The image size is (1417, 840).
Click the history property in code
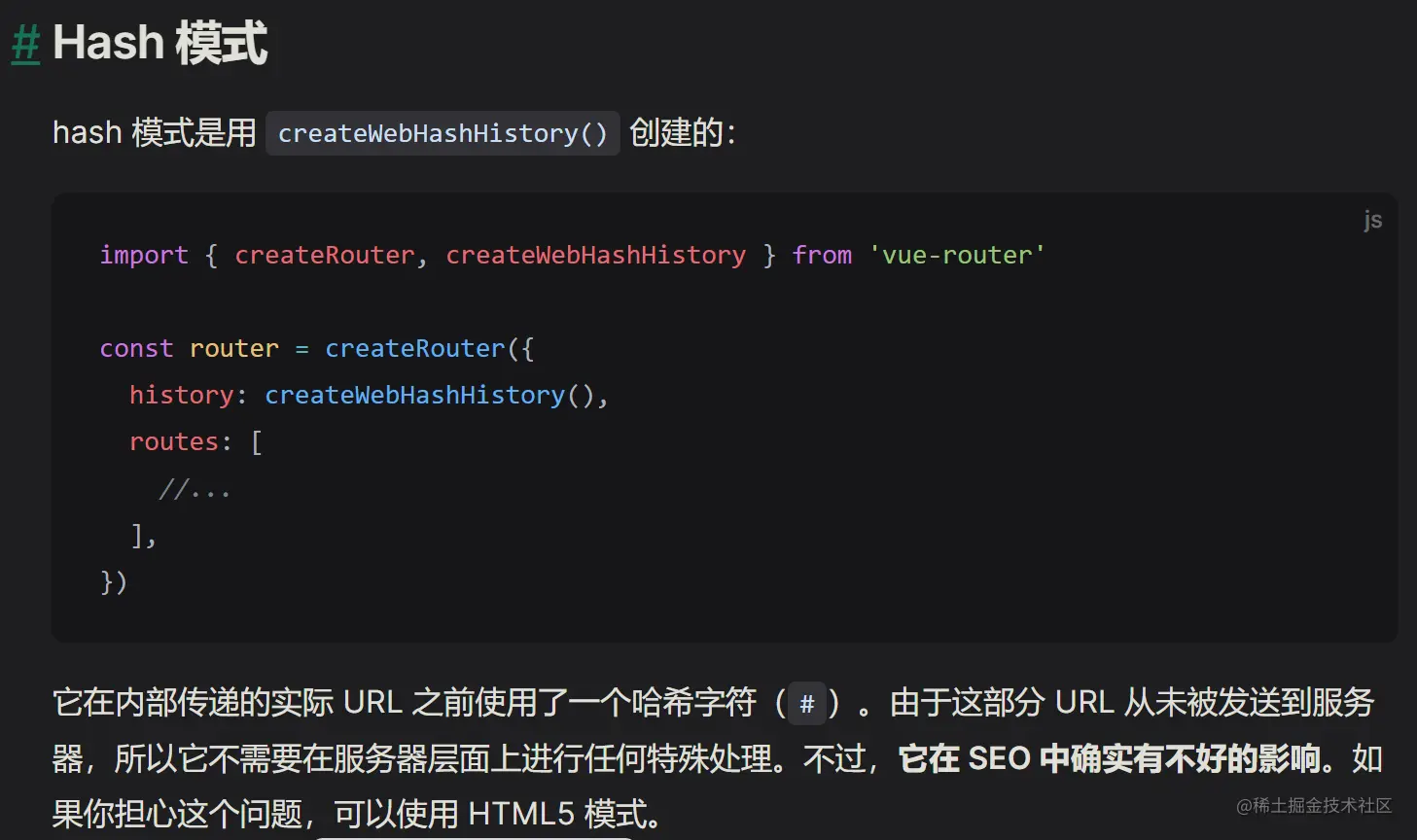(x=182, y=395)
